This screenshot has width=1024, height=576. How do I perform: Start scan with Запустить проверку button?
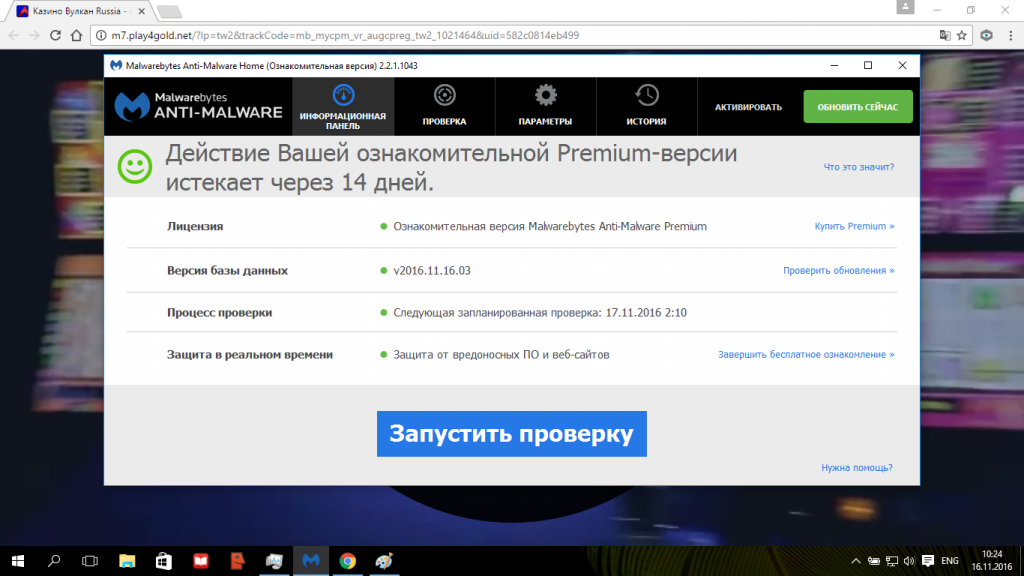click(x=511, y=434)
